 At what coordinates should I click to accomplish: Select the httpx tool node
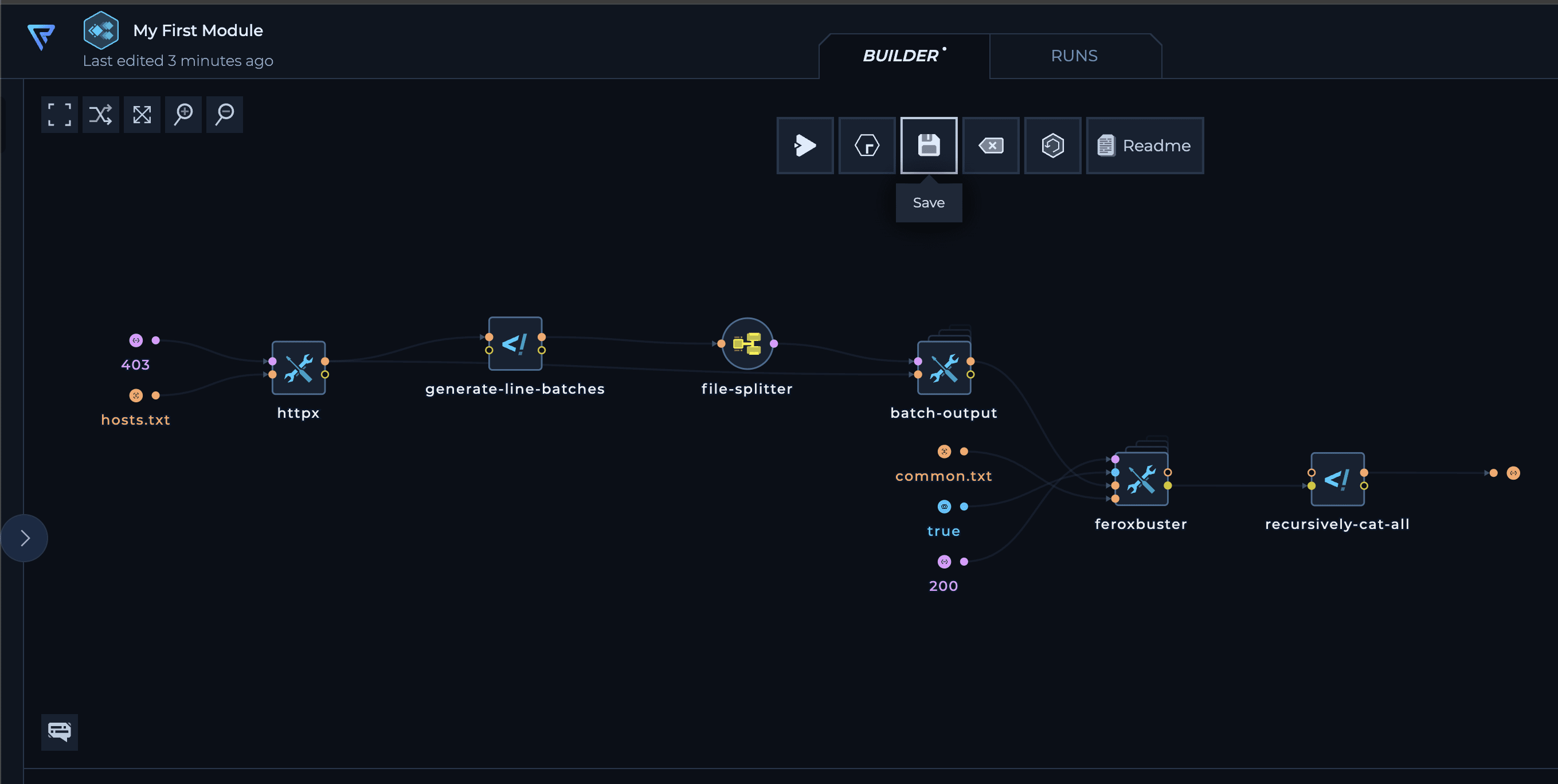[x=298, y=368]
